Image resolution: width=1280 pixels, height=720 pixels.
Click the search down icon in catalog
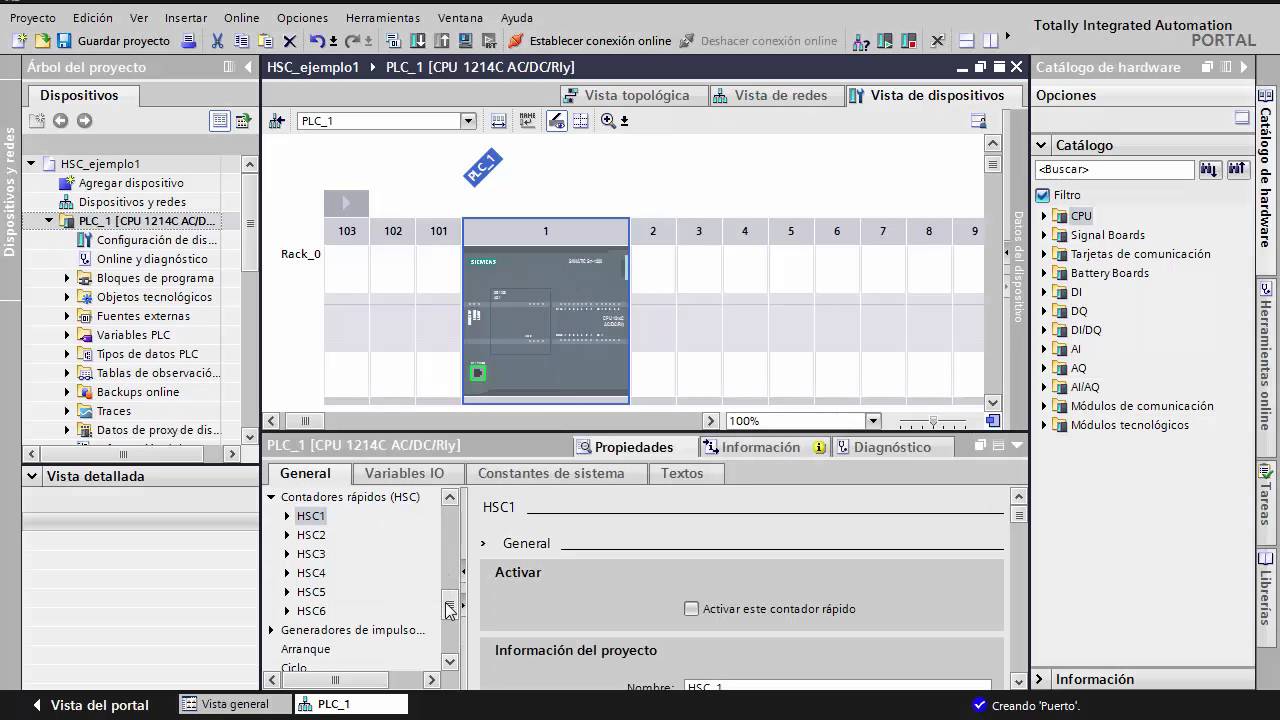pyautogui.click(x=1210, y=169)
